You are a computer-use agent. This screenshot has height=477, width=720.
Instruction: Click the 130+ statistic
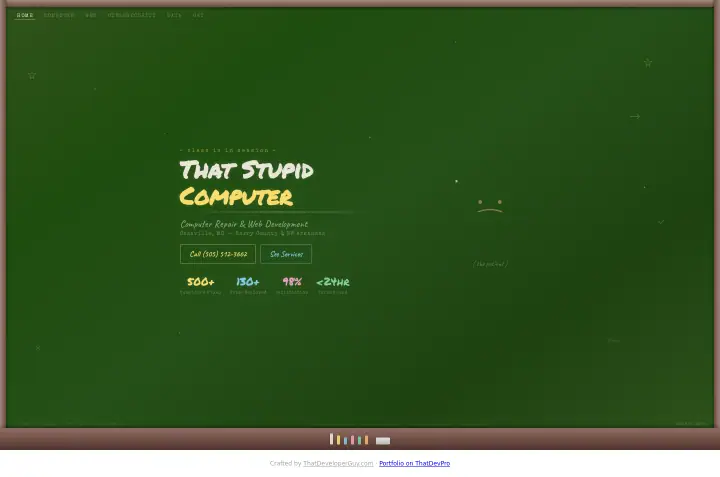coord(248,281)
